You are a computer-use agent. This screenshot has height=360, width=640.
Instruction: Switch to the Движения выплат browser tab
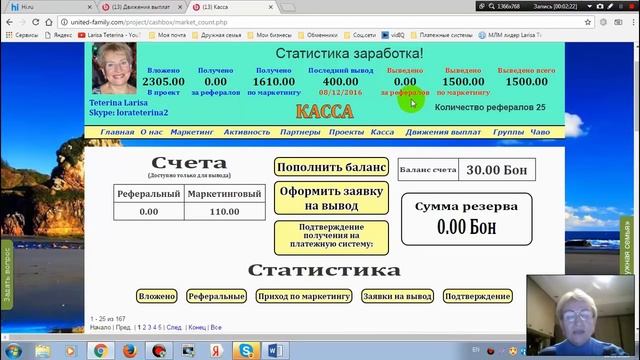click(x=141, y=7)
